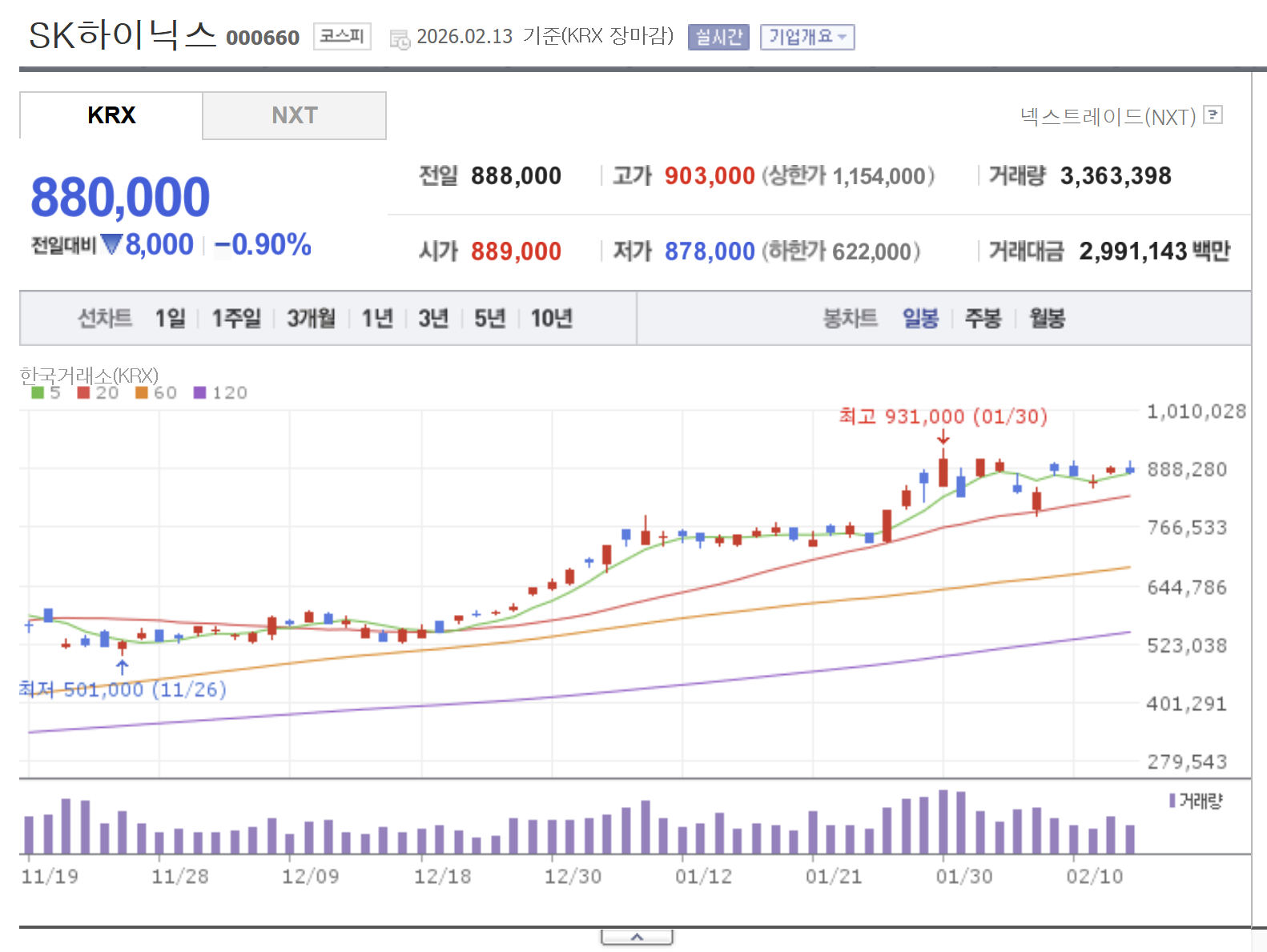Viewport: 1267px width, 952px height.
Task: Collapse the chart with the bottom up-arrow handle
Action: 637,937
